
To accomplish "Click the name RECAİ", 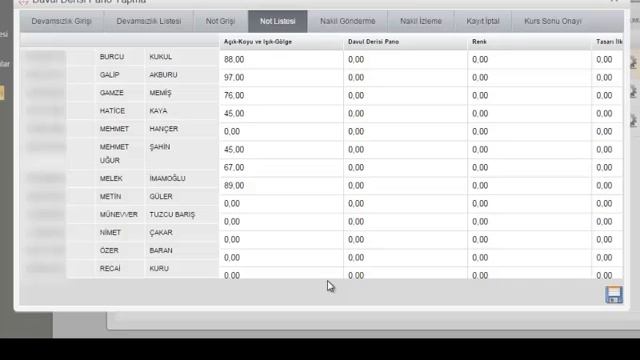I will point(110,268).
